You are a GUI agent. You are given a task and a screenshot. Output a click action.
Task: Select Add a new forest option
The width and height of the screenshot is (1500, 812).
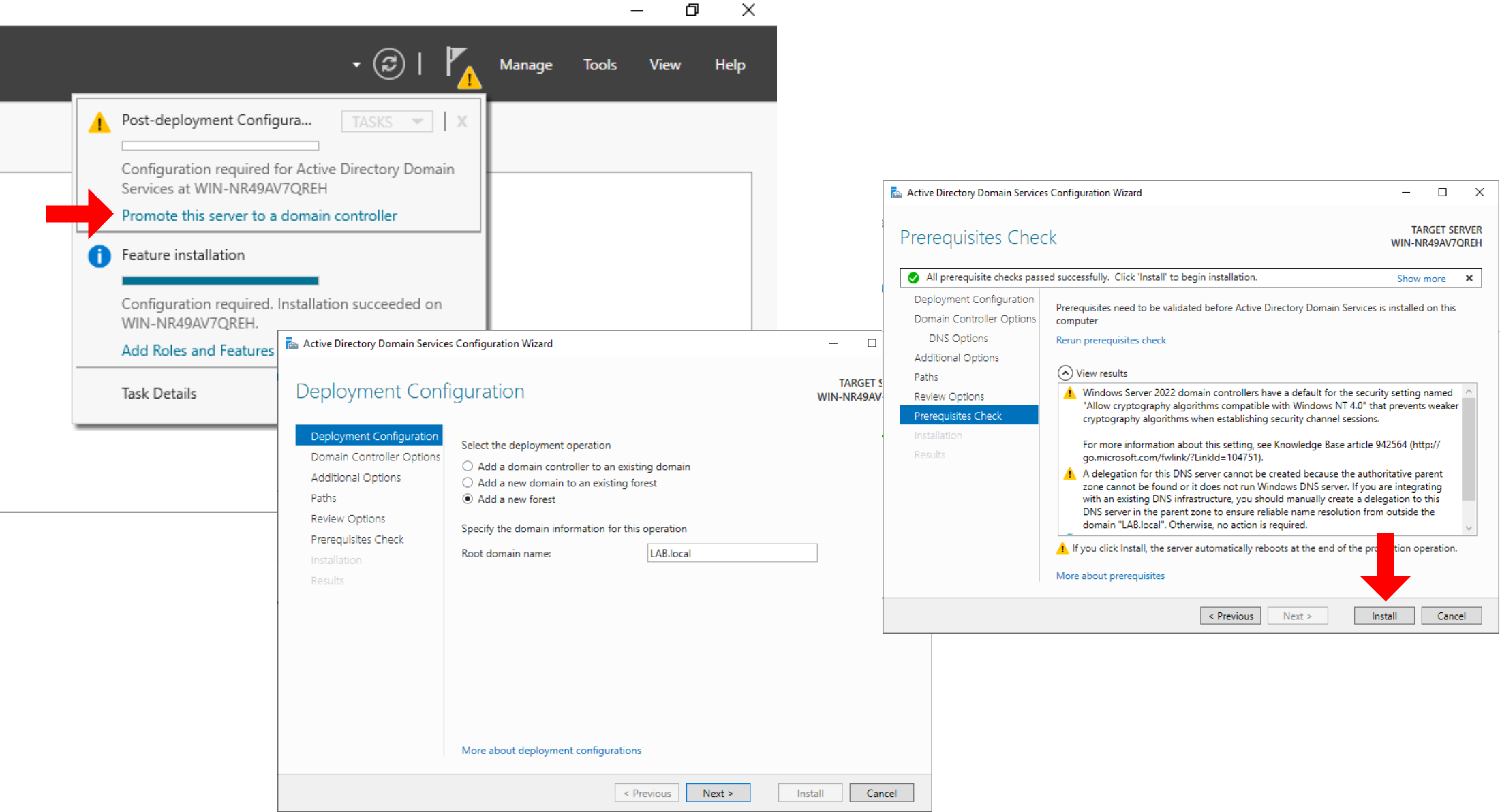(x=468, y=499)
